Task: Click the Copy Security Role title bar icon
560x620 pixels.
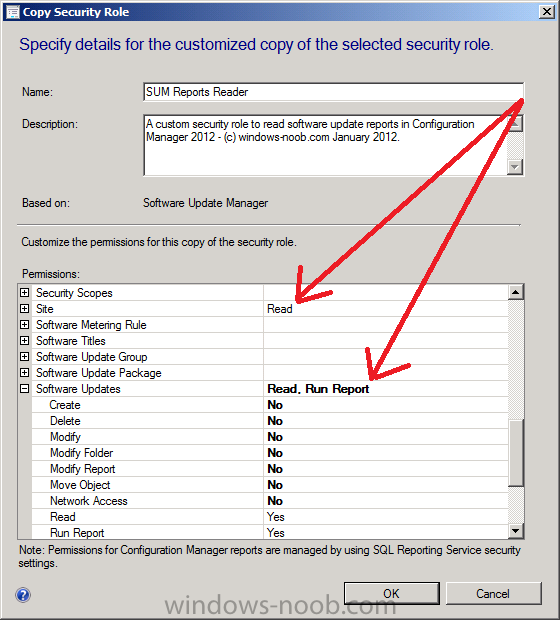Action: 13,12
